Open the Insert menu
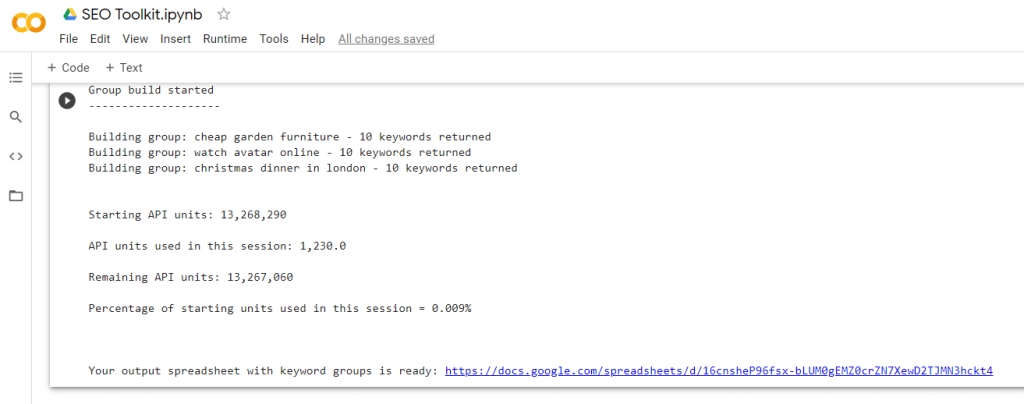The width and height of the screenshot is (1024, 404). [x=176, y=39]
